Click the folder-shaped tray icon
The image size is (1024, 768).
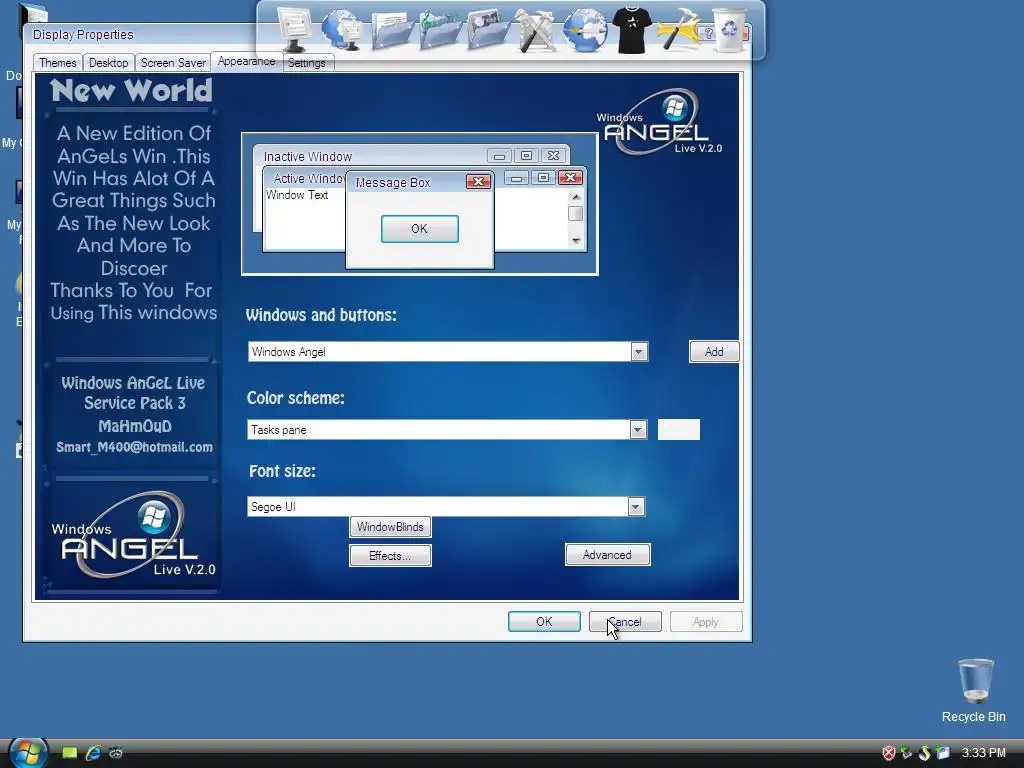942,753
